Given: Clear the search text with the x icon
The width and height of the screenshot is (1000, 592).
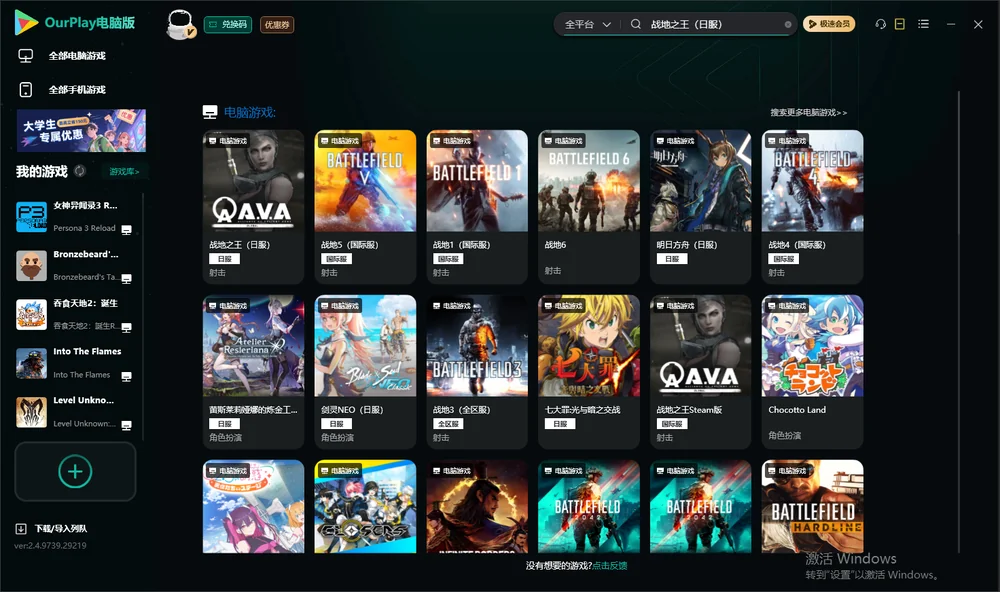Looking at the screenshot, I should point(788,25).
